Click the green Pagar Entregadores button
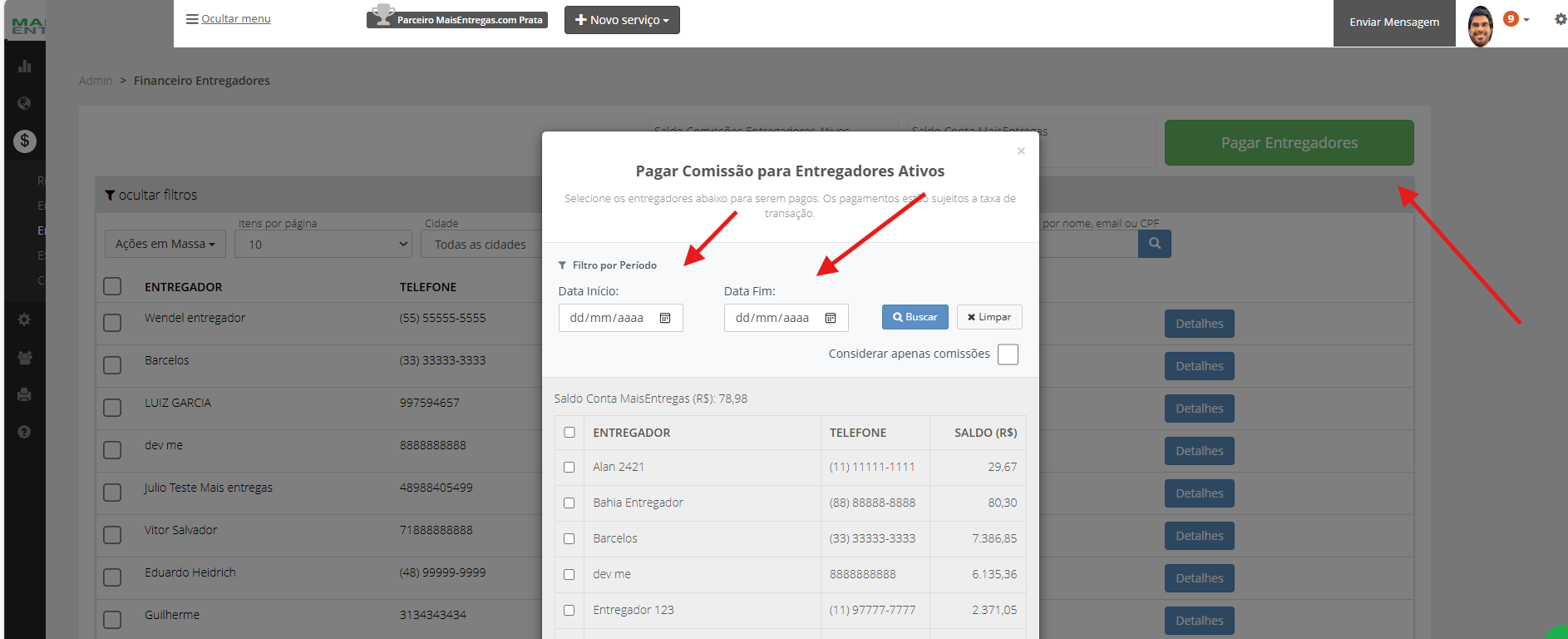 pos(1289,142)
